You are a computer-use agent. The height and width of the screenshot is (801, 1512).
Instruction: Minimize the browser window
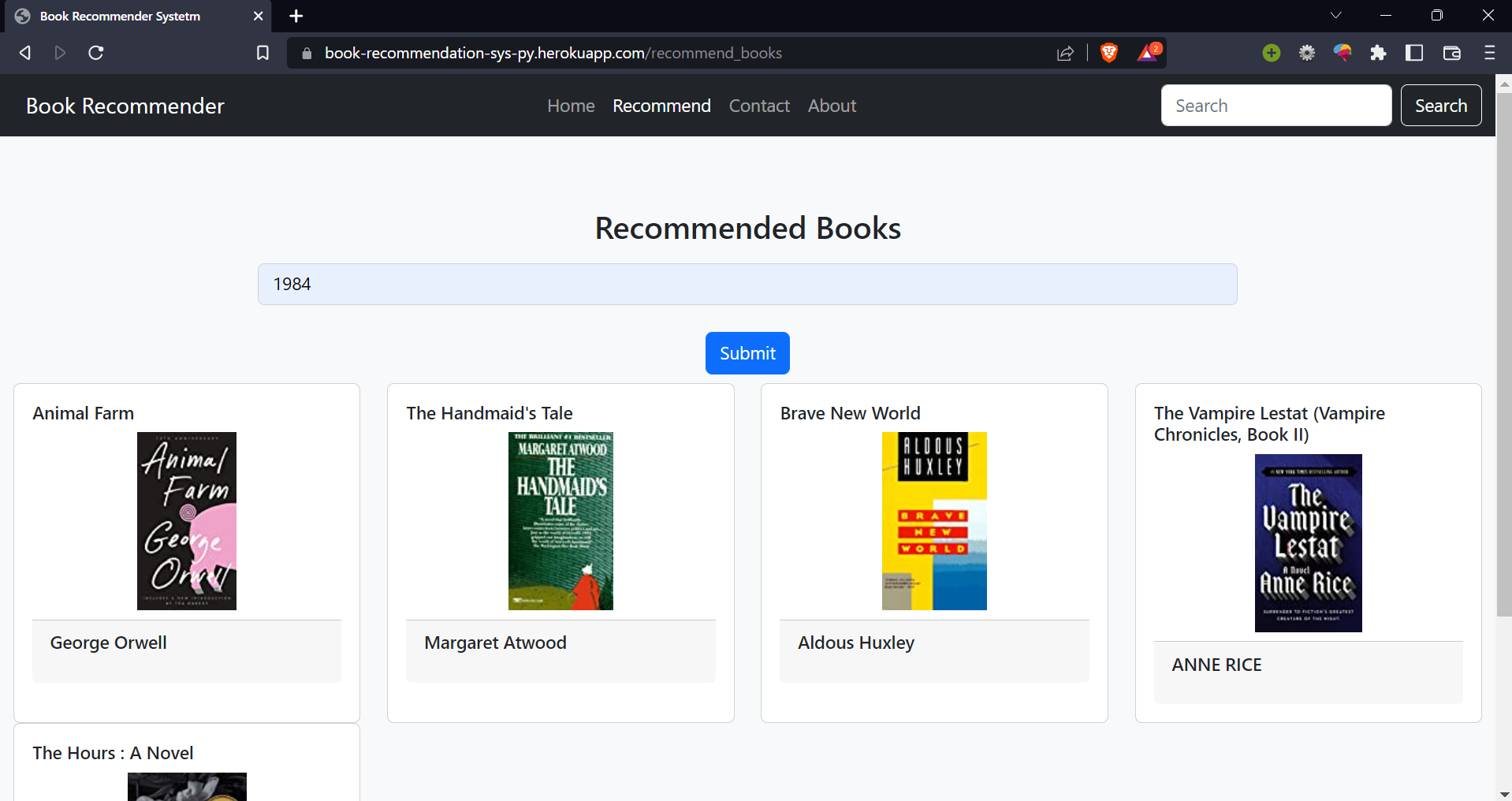point(1386,15)
